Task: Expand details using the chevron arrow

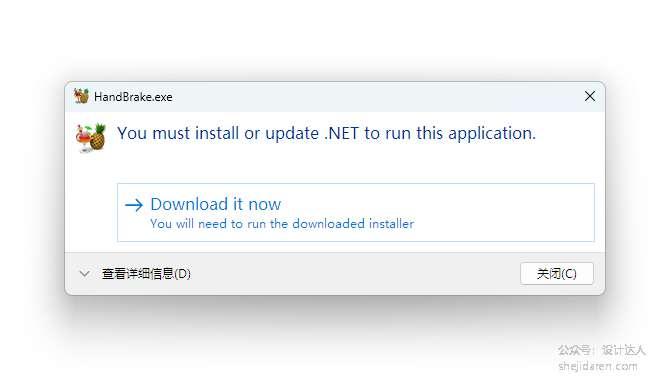Action: tap(84, 274)
